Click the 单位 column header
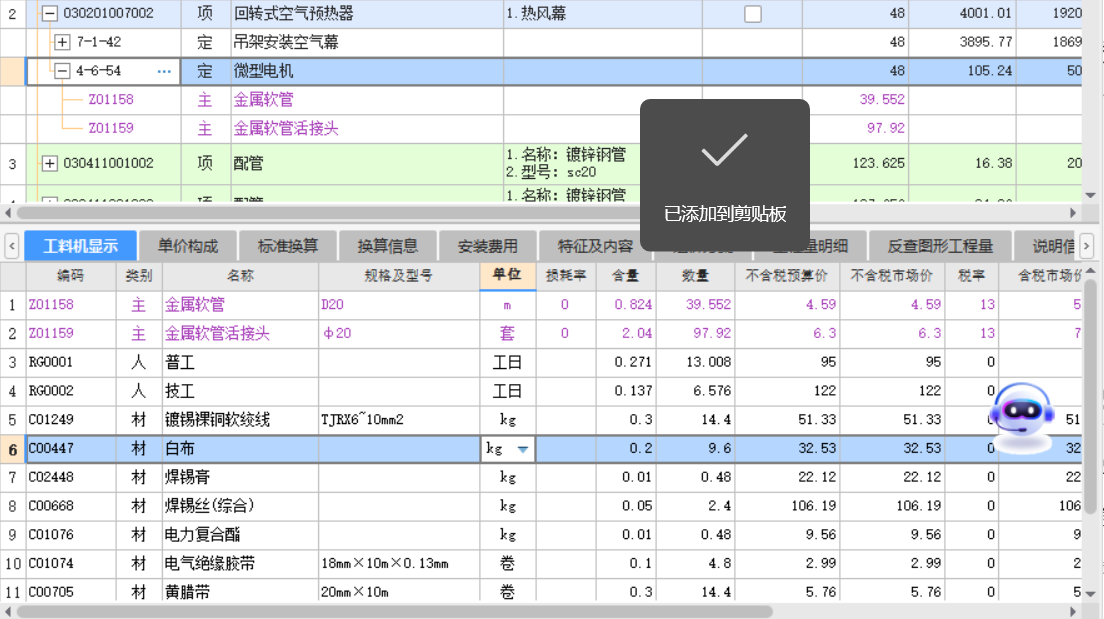 click(507, 275)
